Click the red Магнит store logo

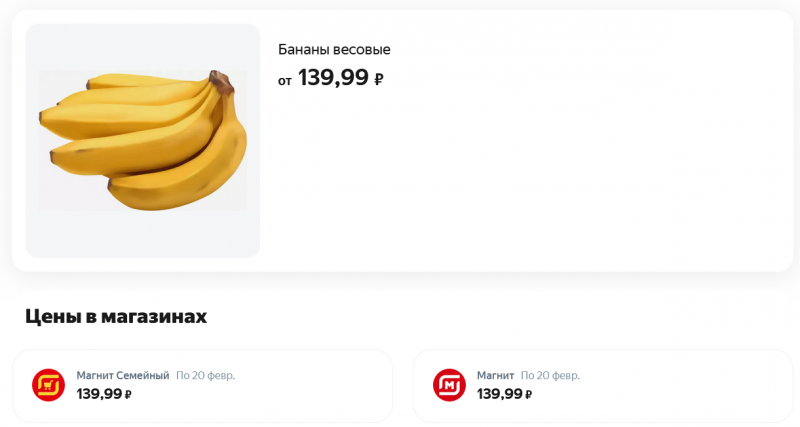click(449, 385)
